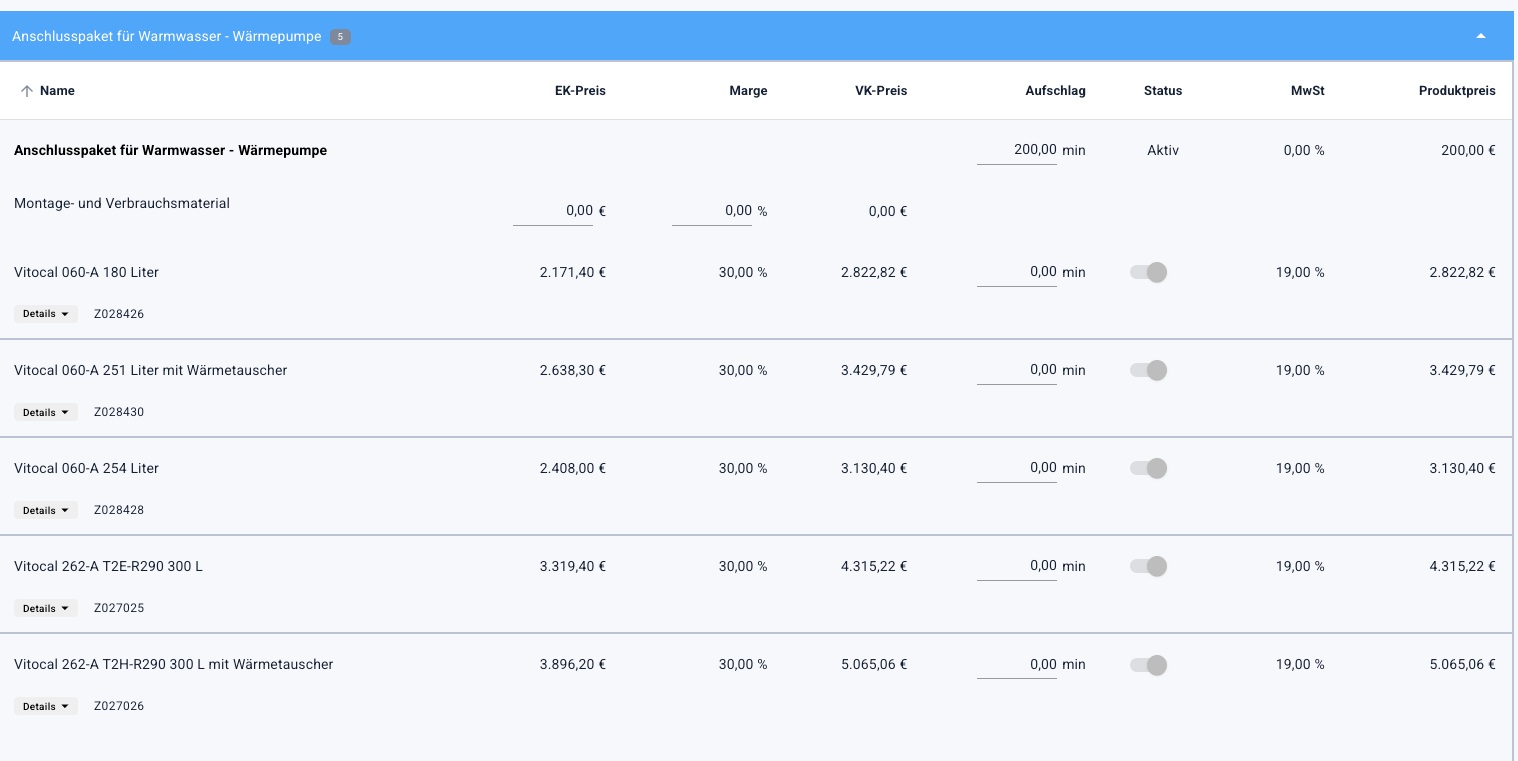The width and height of the screenshot is (1518, 761).
Task: Open Details for Vitocal 262-A T2H-R290
Action: coord(46,706)
